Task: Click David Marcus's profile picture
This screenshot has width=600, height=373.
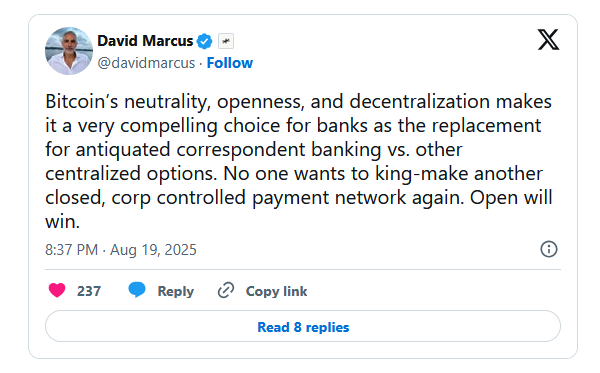Action: [69, 50]
